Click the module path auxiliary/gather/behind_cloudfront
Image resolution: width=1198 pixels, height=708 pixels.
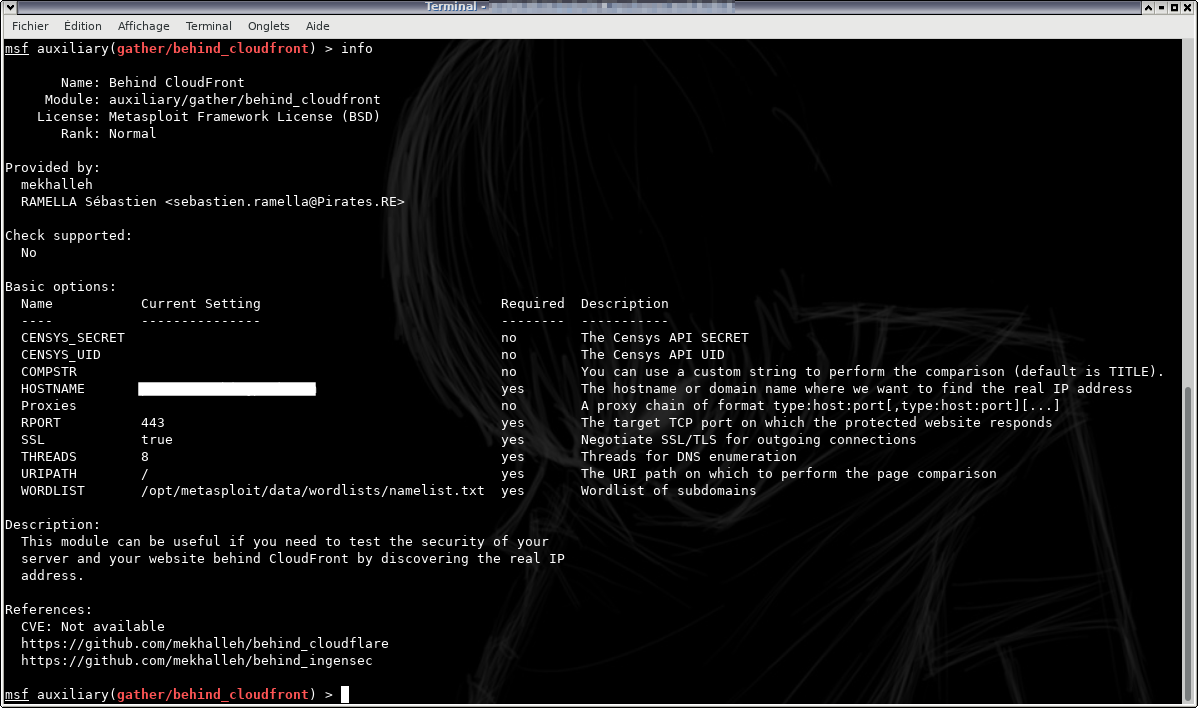coord(244,99)
